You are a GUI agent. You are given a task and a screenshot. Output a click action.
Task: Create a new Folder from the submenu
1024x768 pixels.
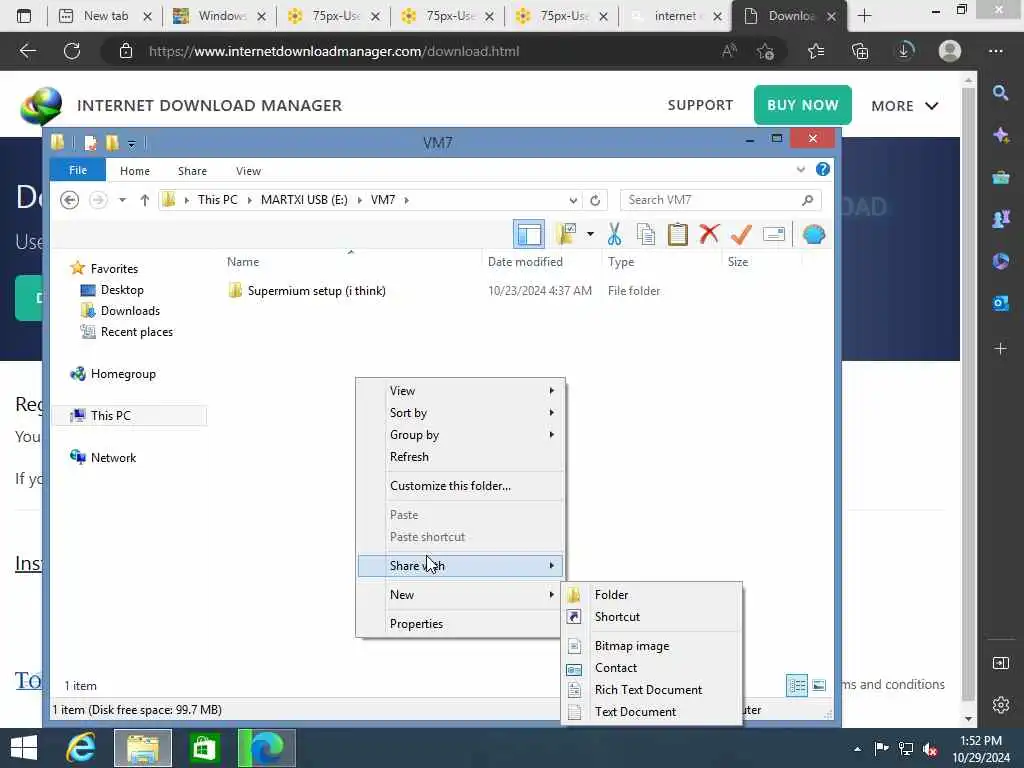[651, 594]
